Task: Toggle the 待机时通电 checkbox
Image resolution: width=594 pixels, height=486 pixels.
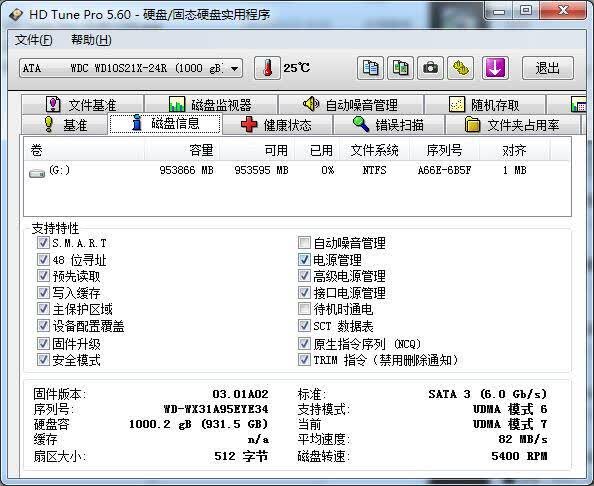Action: tap(304, 309)
